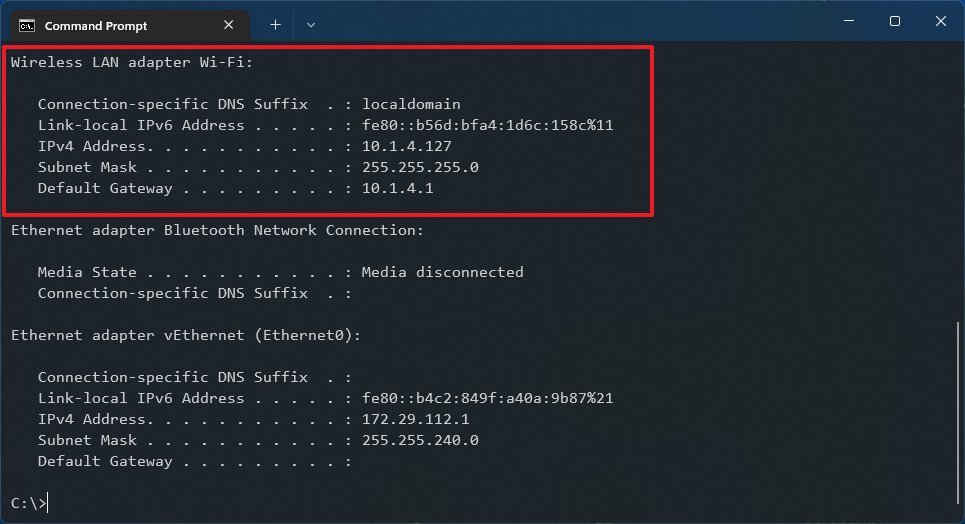Click the Default Gateway value 10.1.4.1
The height and width of the screenshot is (524, 965).
(399, 188)
